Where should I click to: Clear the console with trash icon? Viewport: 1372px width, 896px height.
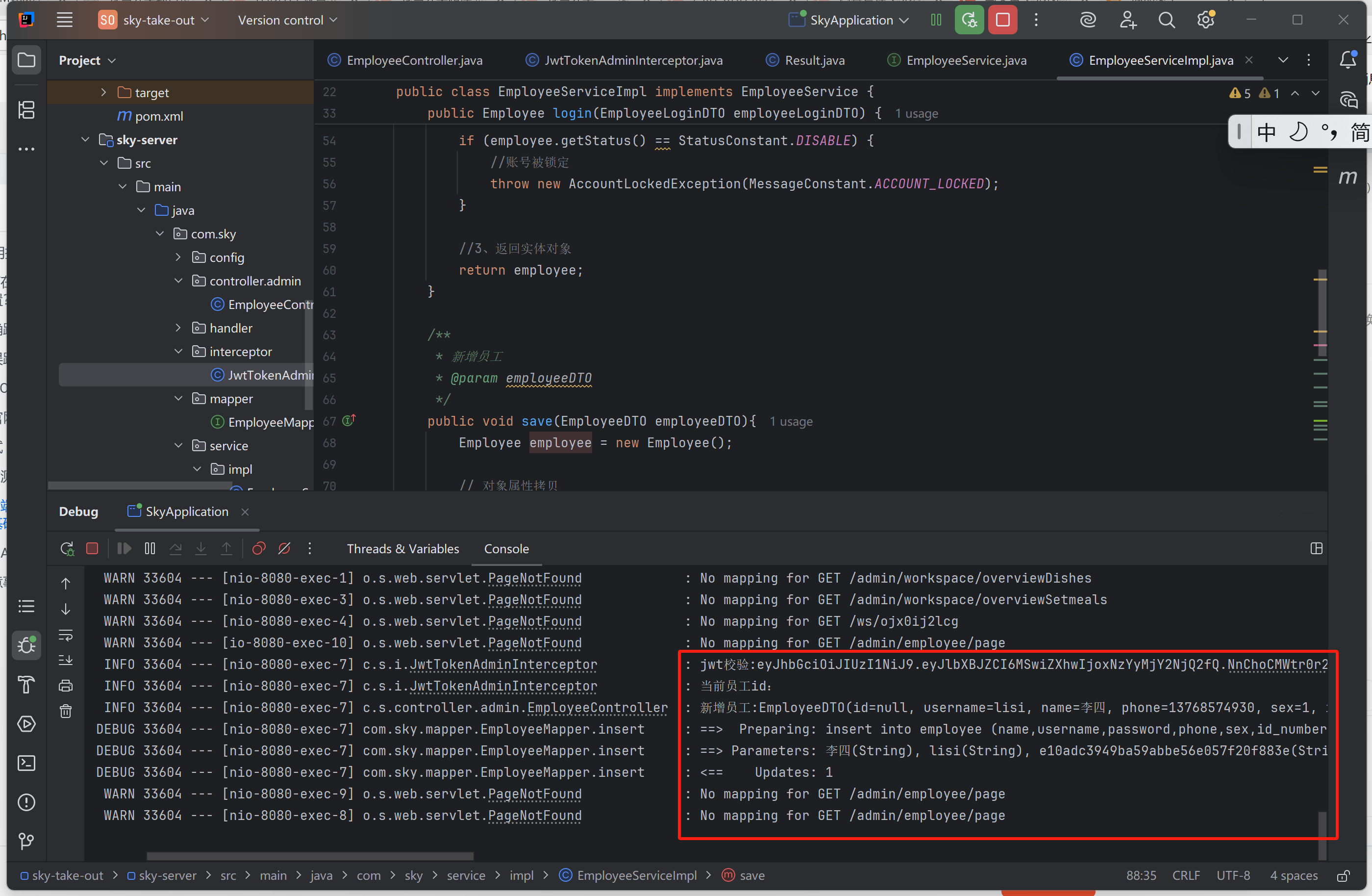(66, 711)
